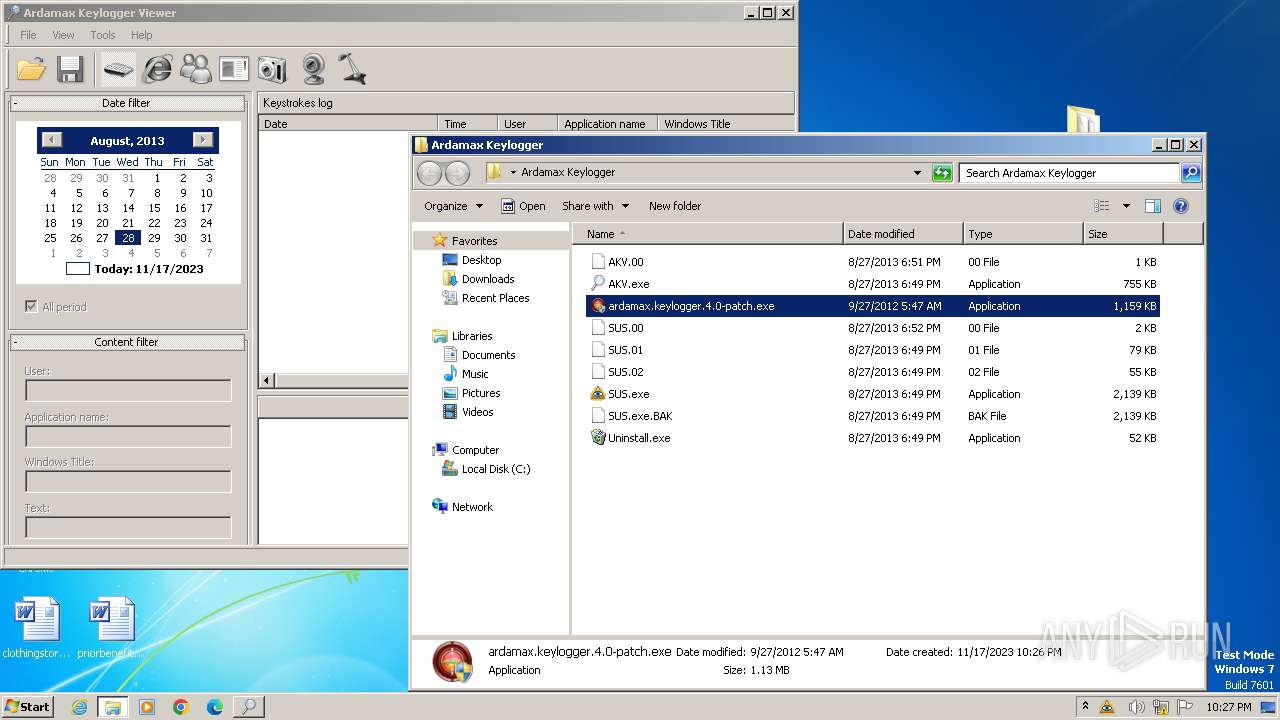Open webcam log toolbar icon
Screen dimensions: 1280x720
pyautogui.click(x=313, y=69)
